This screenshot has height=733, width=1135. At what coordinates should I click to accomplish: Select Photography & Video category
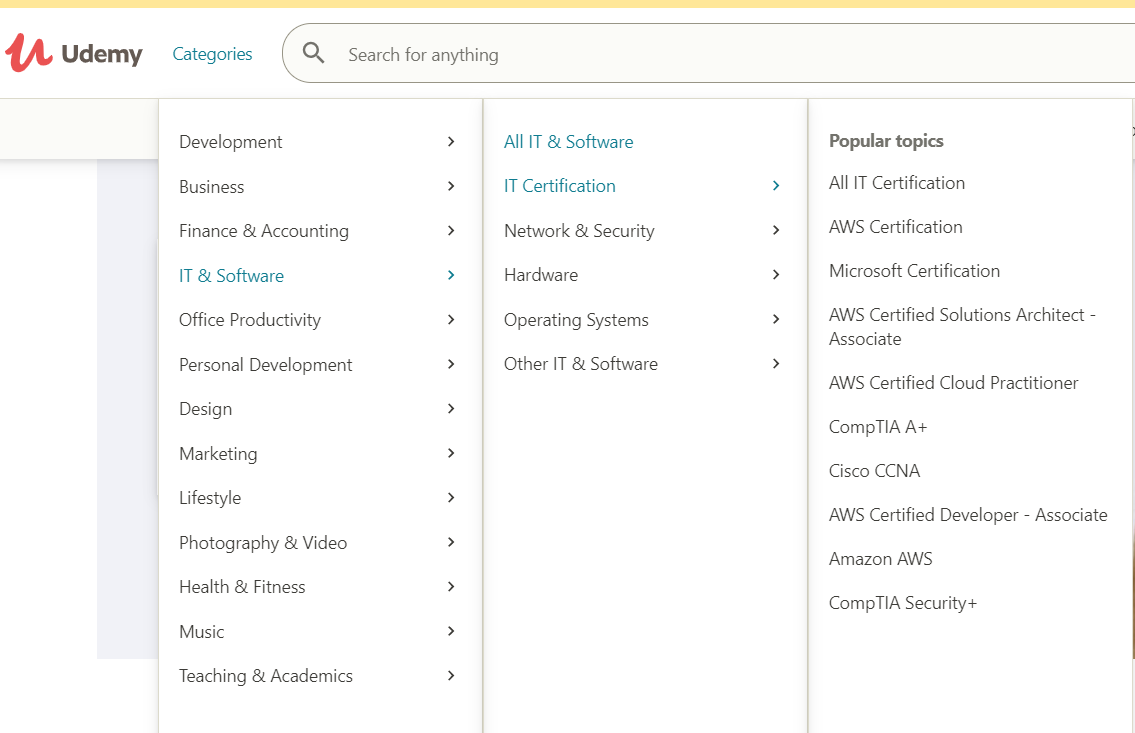263,543
